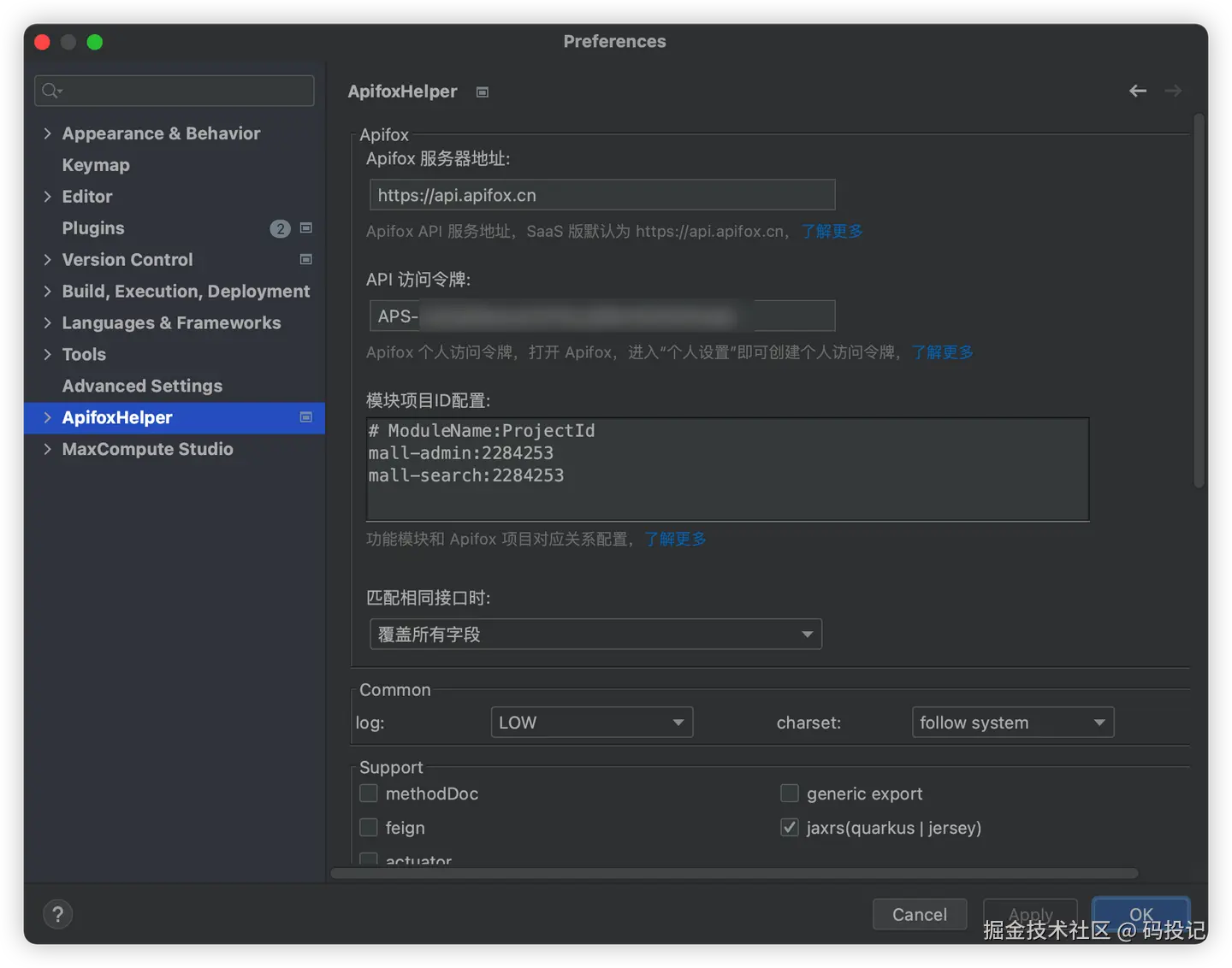Click the project icon on Version Control row
Screen dimensions: 1232x968
point(306,259)
